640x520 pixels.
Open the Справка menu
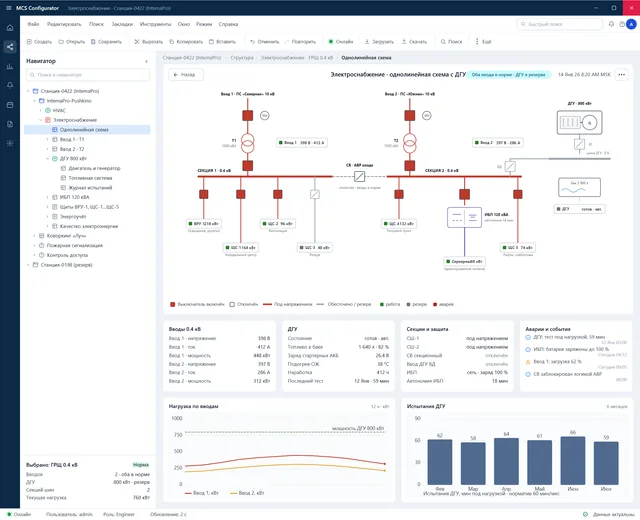pos(228,24)
